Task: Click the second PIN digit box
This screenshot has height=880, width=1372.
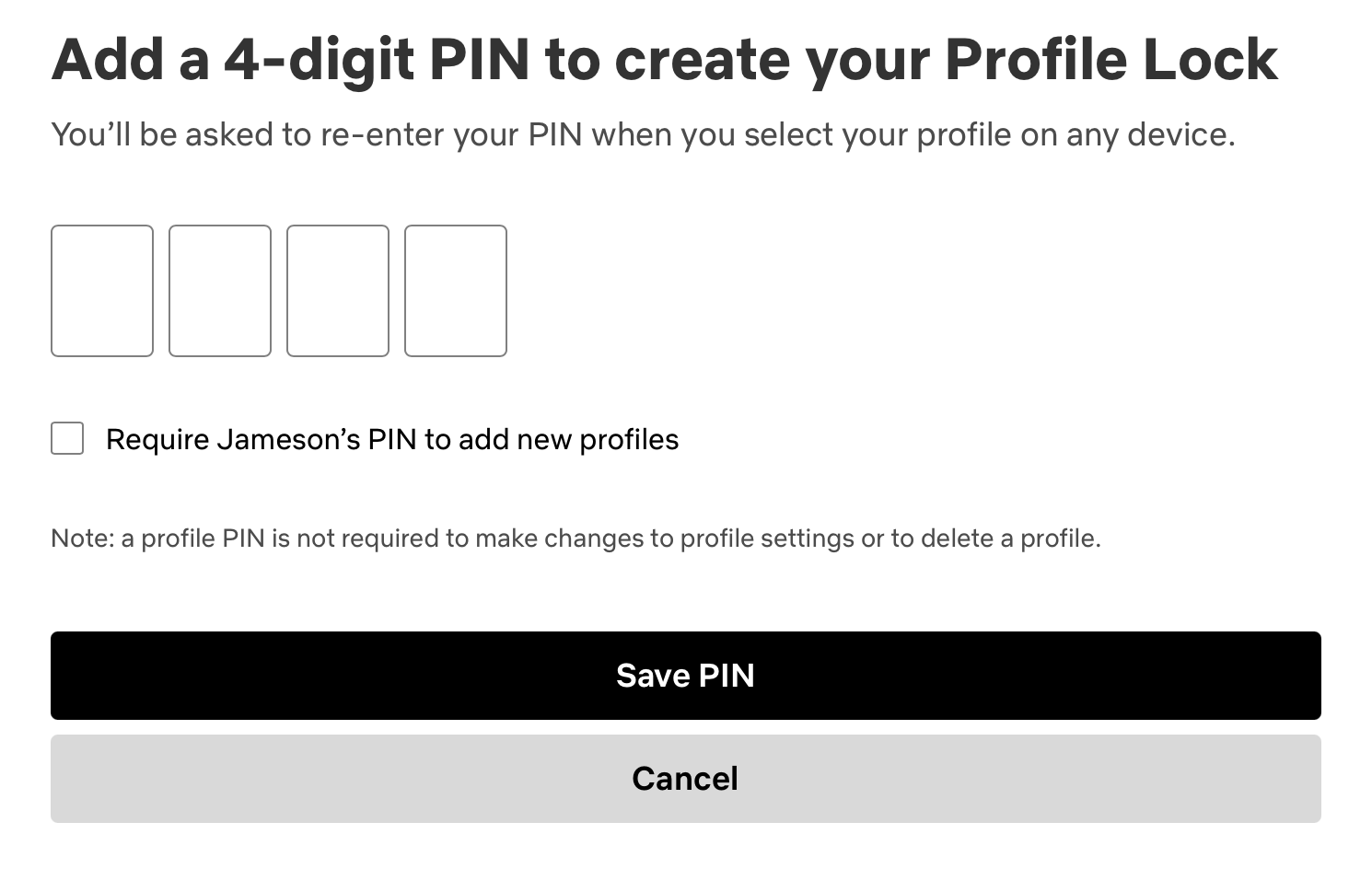Action: pyautogui.click(x=220, y=291)
